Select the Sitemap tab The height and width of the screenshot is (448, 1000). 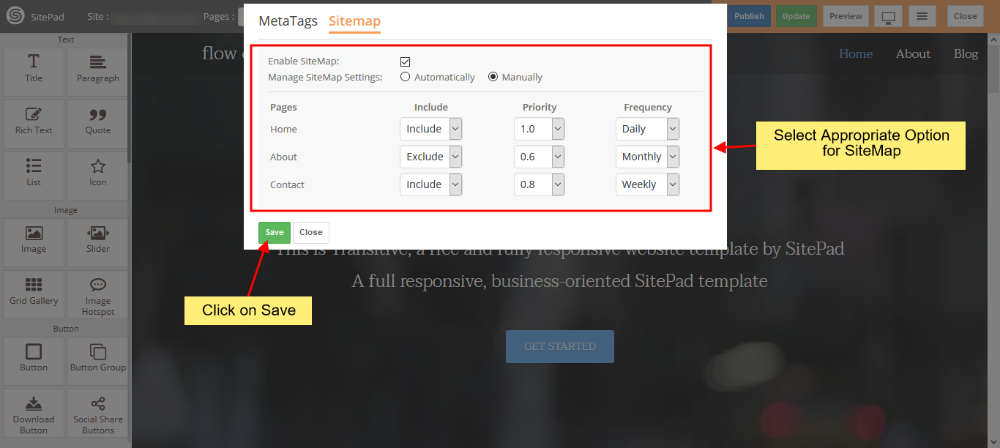point(355,21)
